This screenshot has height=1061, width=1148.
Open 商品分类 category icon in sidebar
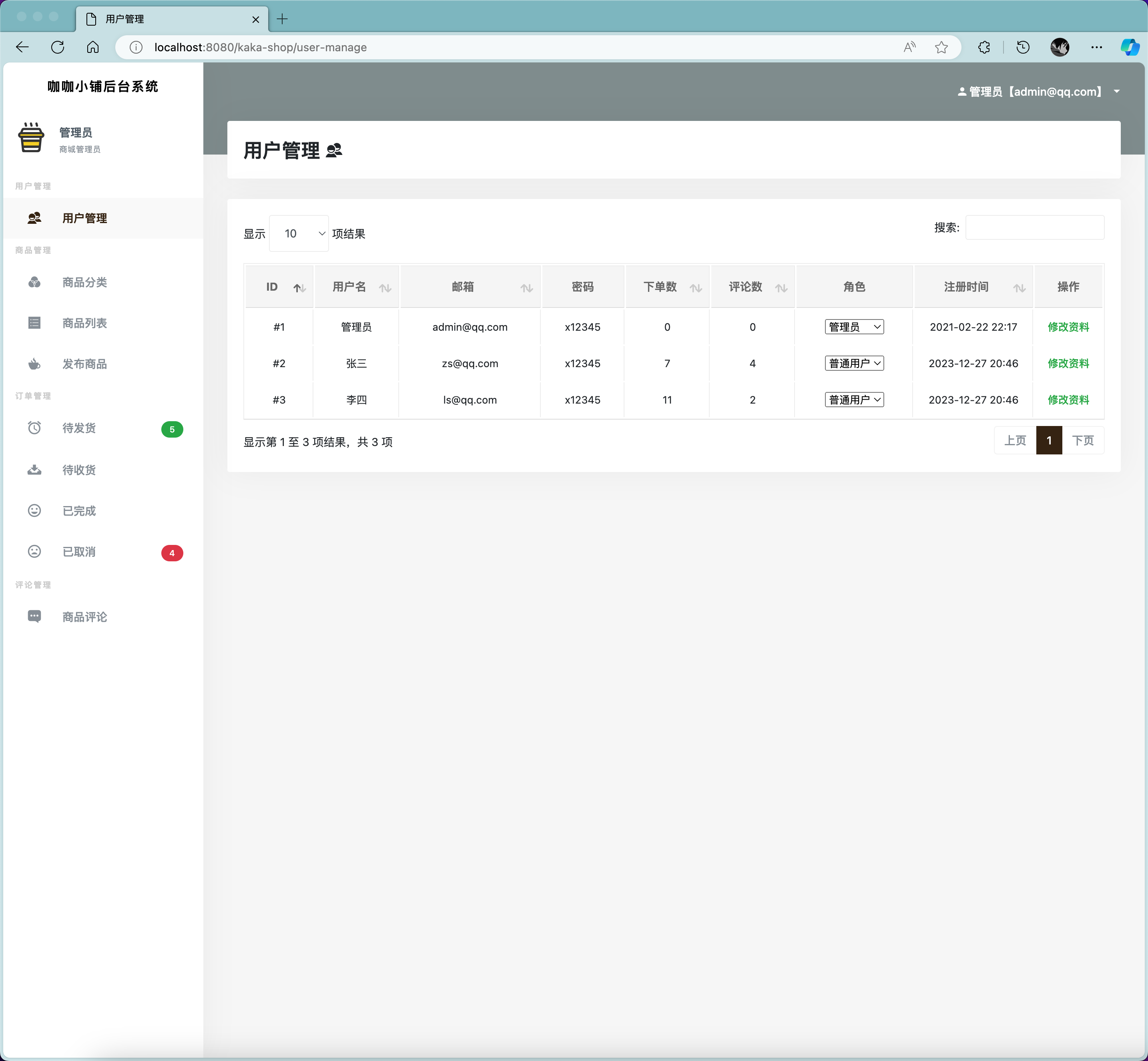[34, 282]
